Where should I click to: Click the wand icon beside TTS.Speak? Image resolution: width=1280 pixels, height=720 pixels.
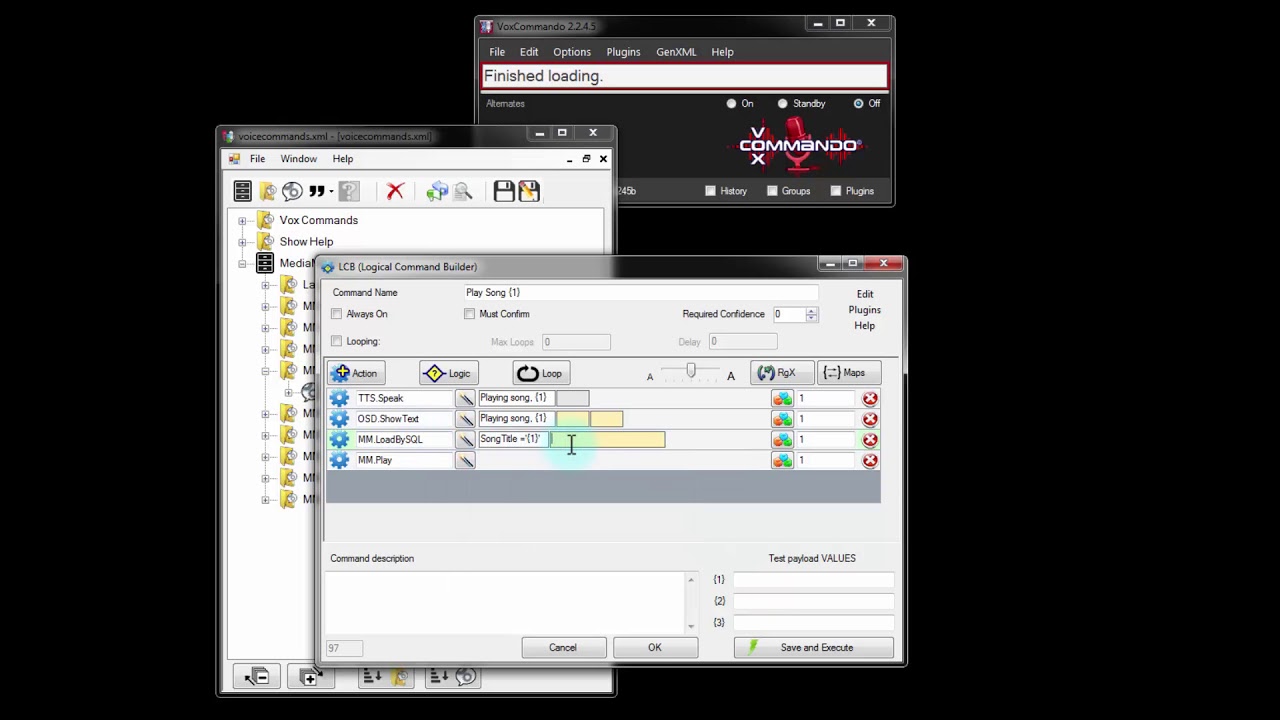[x=465, y=398]
